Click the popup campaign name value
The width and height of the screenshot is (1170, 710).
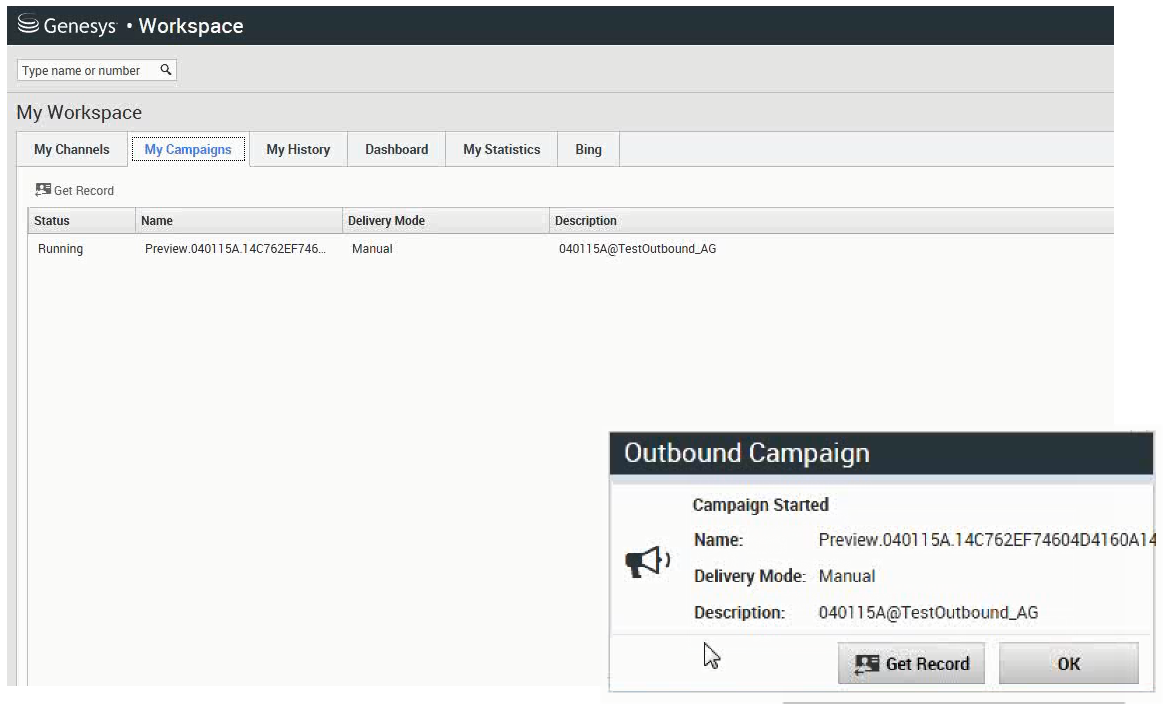pyautogui.click(x=986, y=540)
